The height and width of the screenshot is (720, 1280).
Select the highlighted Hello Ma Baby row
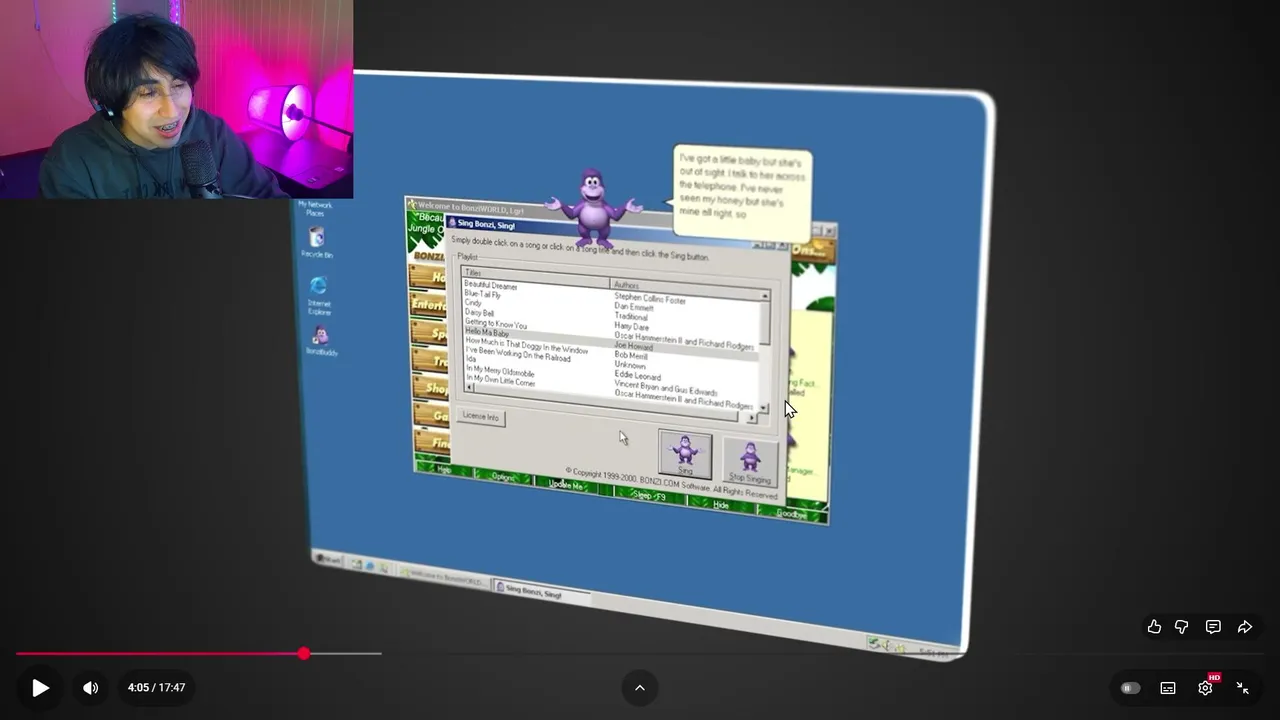(x=612, y=338)
